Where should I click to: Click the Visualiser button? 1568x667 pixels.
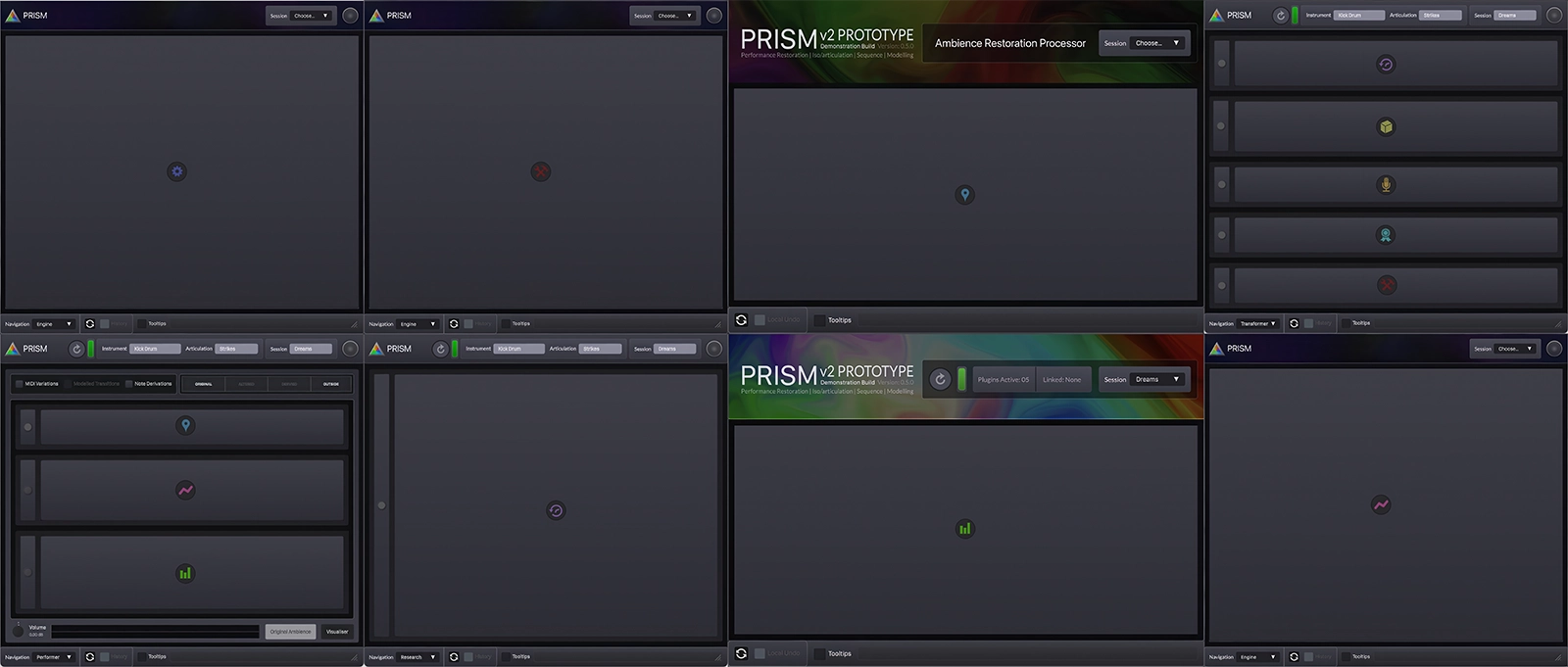click(x=337, y=632)
